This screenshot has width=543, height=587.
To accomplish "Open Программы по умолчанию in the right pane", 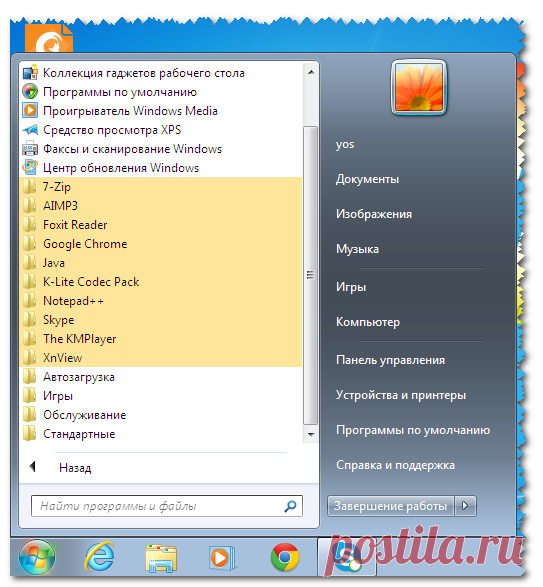I will click(x=413, y=430).
